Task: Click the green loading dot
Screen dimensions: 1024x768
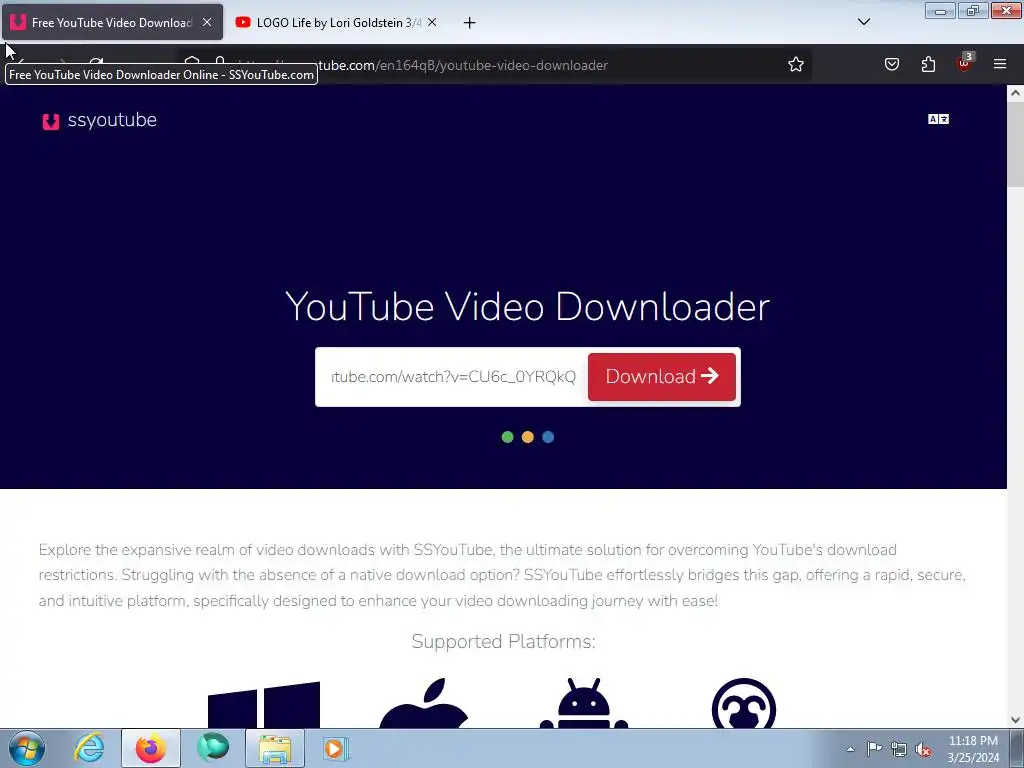Action: click(507, 437)
